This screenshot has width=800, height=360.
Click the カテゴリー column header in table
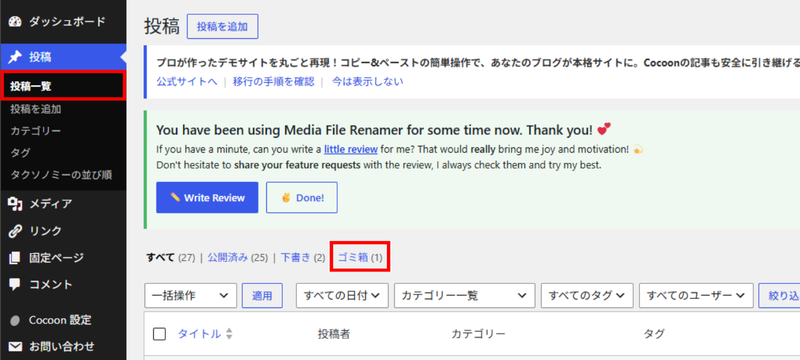(478, 334)
